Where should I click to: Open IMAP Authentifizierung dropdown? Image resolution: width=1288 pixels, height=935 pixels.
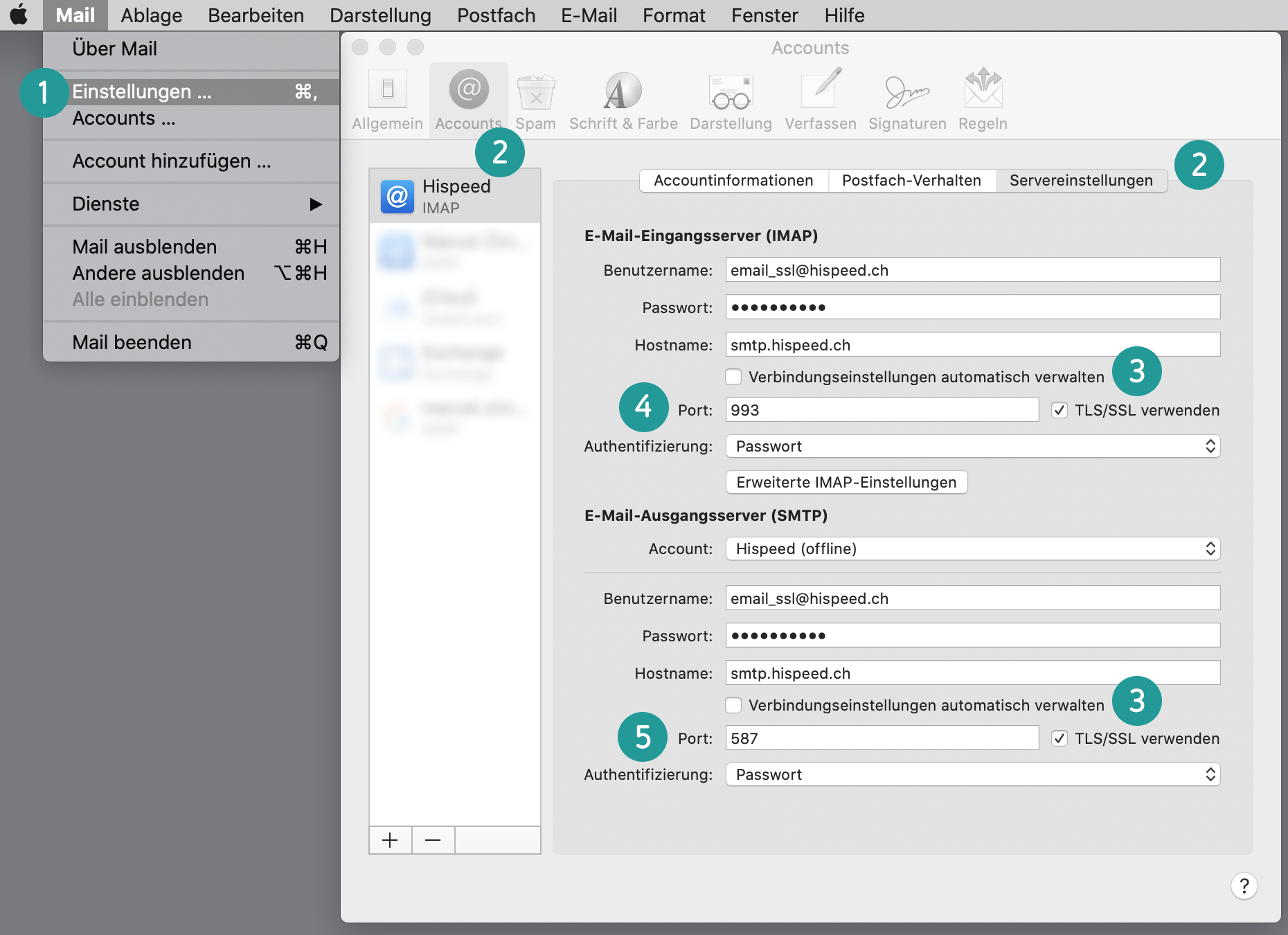972,446
